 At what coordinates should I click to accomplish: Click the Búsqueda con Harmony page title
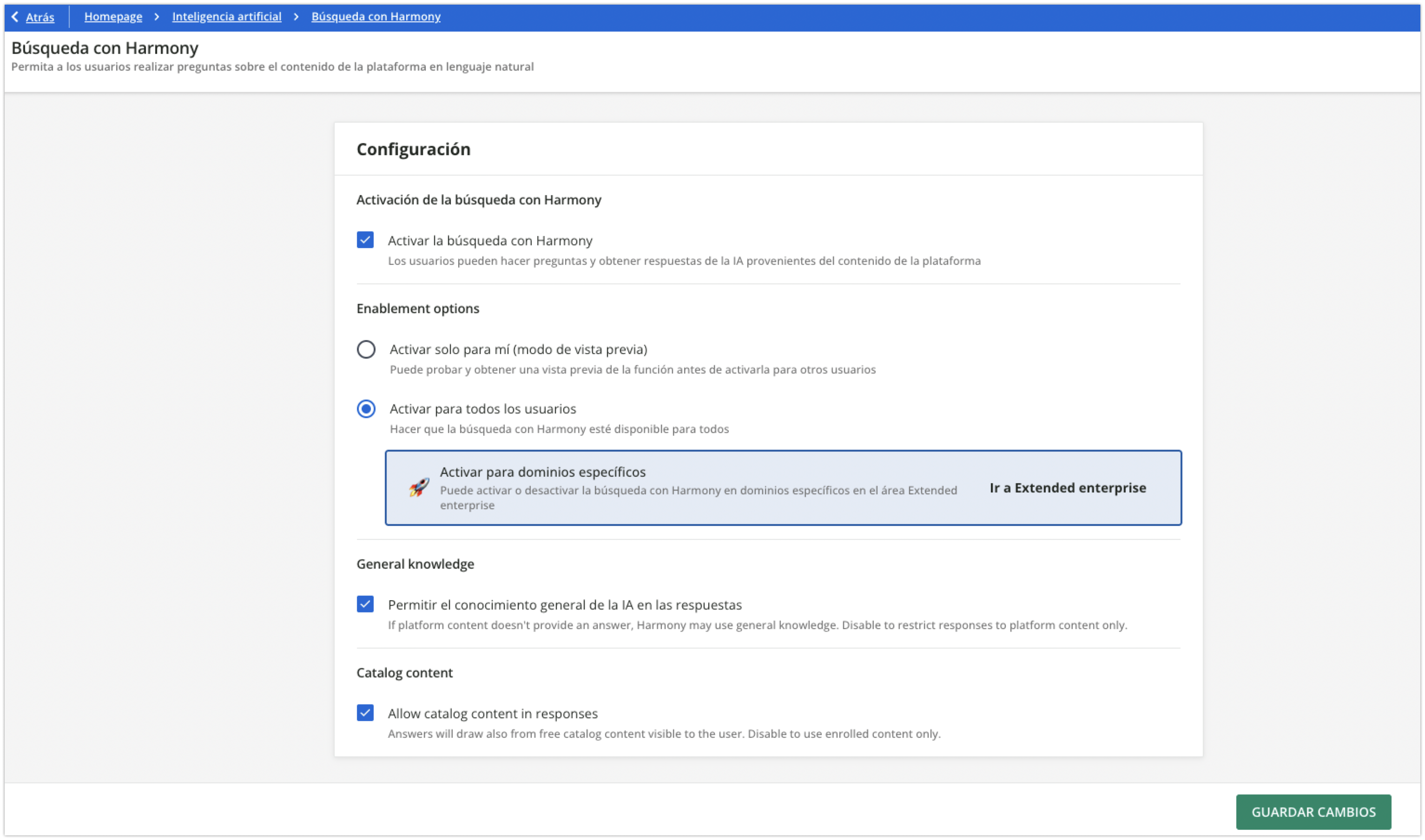coord(104,48)
